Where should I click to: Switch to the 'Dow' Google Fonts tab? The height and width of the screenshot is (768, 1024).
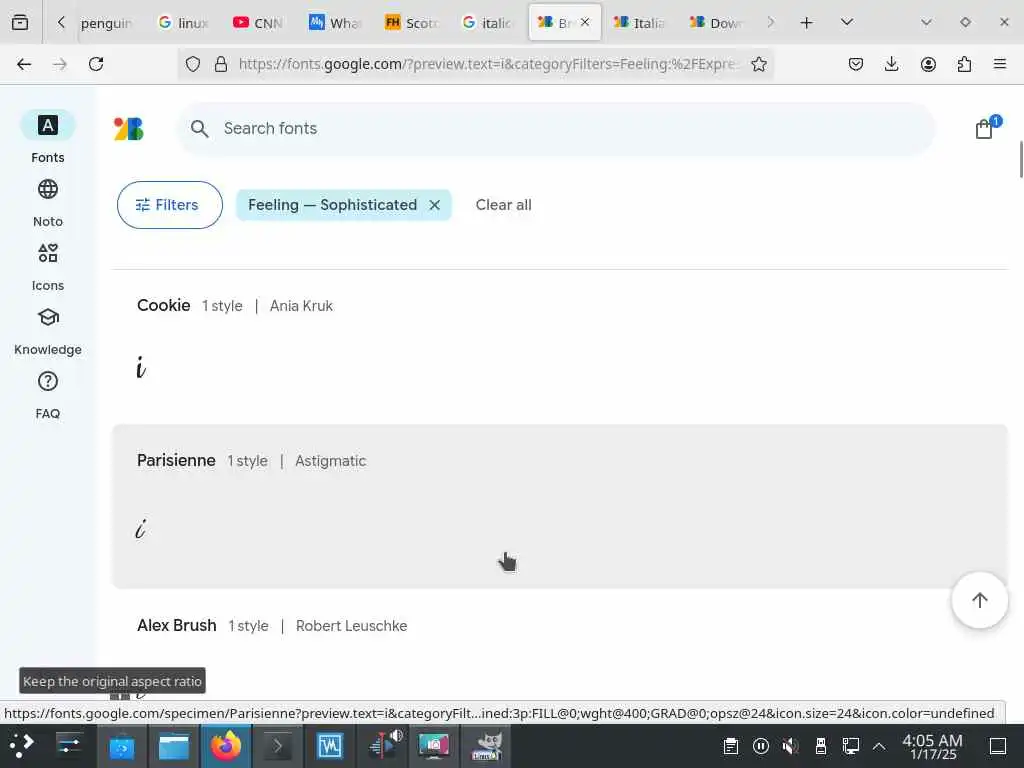(x=716, y=23)
